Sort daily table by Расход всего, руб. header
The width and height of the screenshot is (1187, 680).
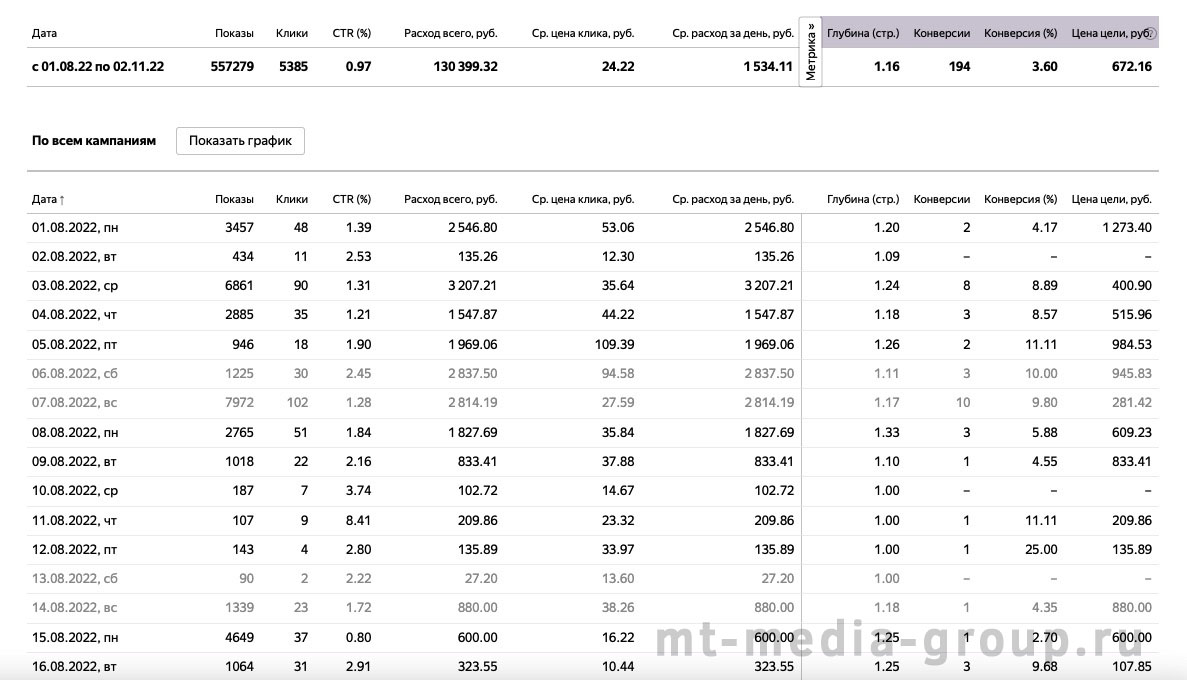point(450,199)
